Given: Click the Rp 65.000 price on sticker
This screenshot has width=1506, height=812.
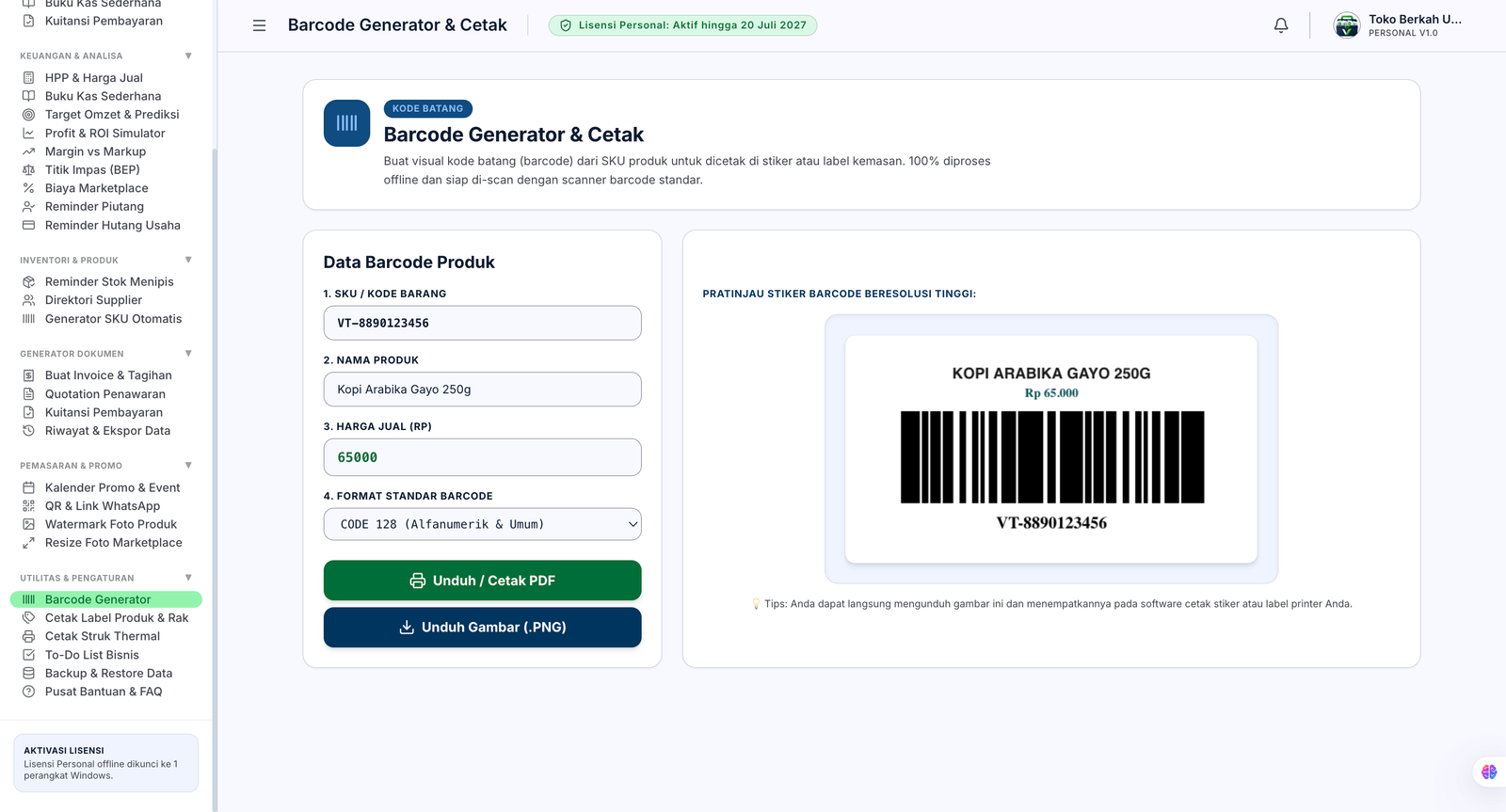Looking at the screenshot, I should [x=1051, y=393].
